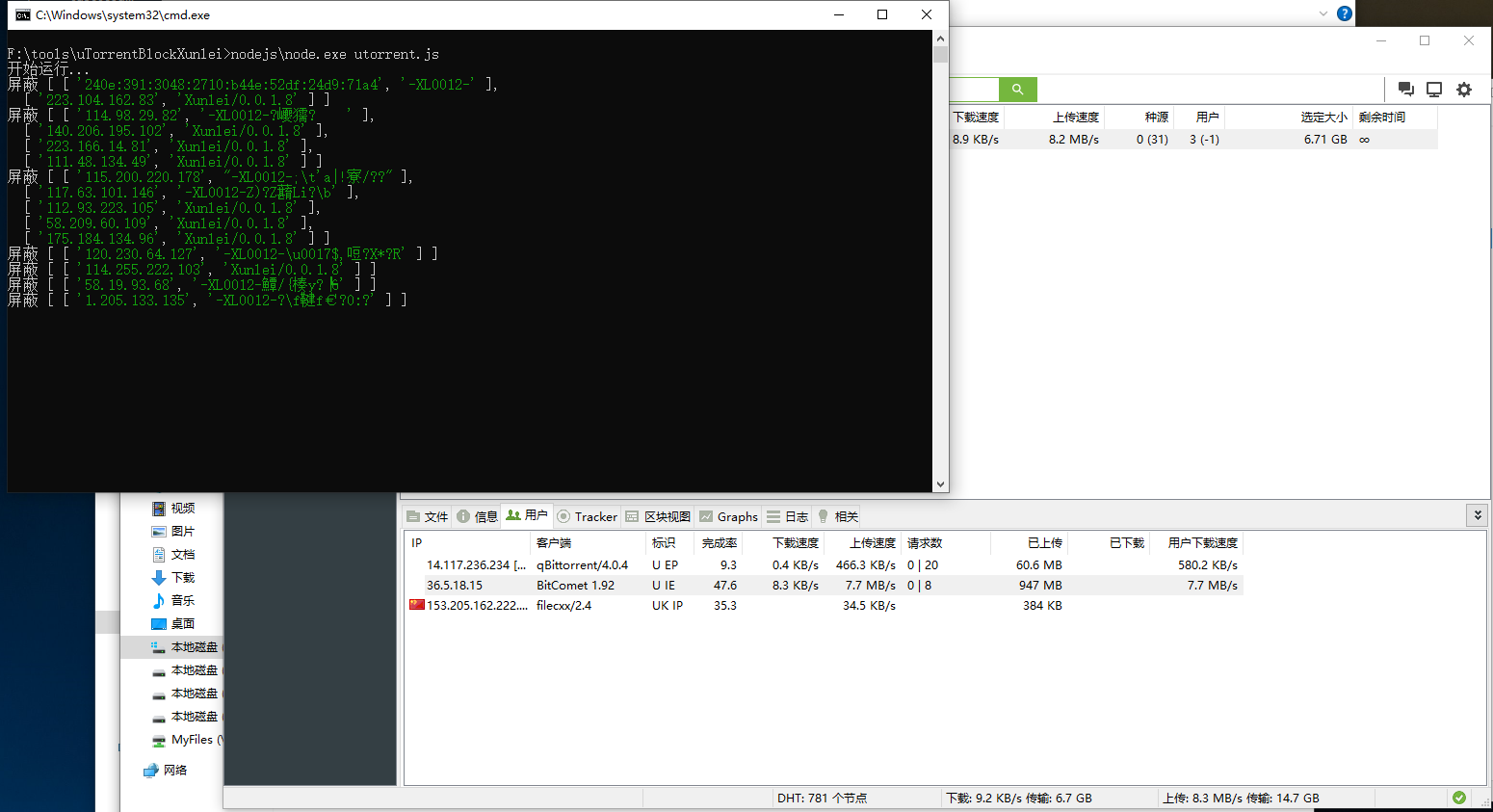Sort torrents by 用户 column in torrent list
The height and width of the screenshot is (812, 1493).
pos(1199,118)
